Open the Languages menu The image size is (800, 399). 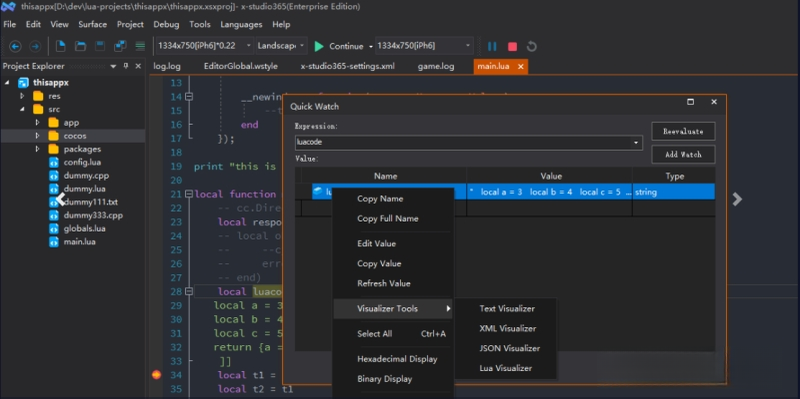241,24
